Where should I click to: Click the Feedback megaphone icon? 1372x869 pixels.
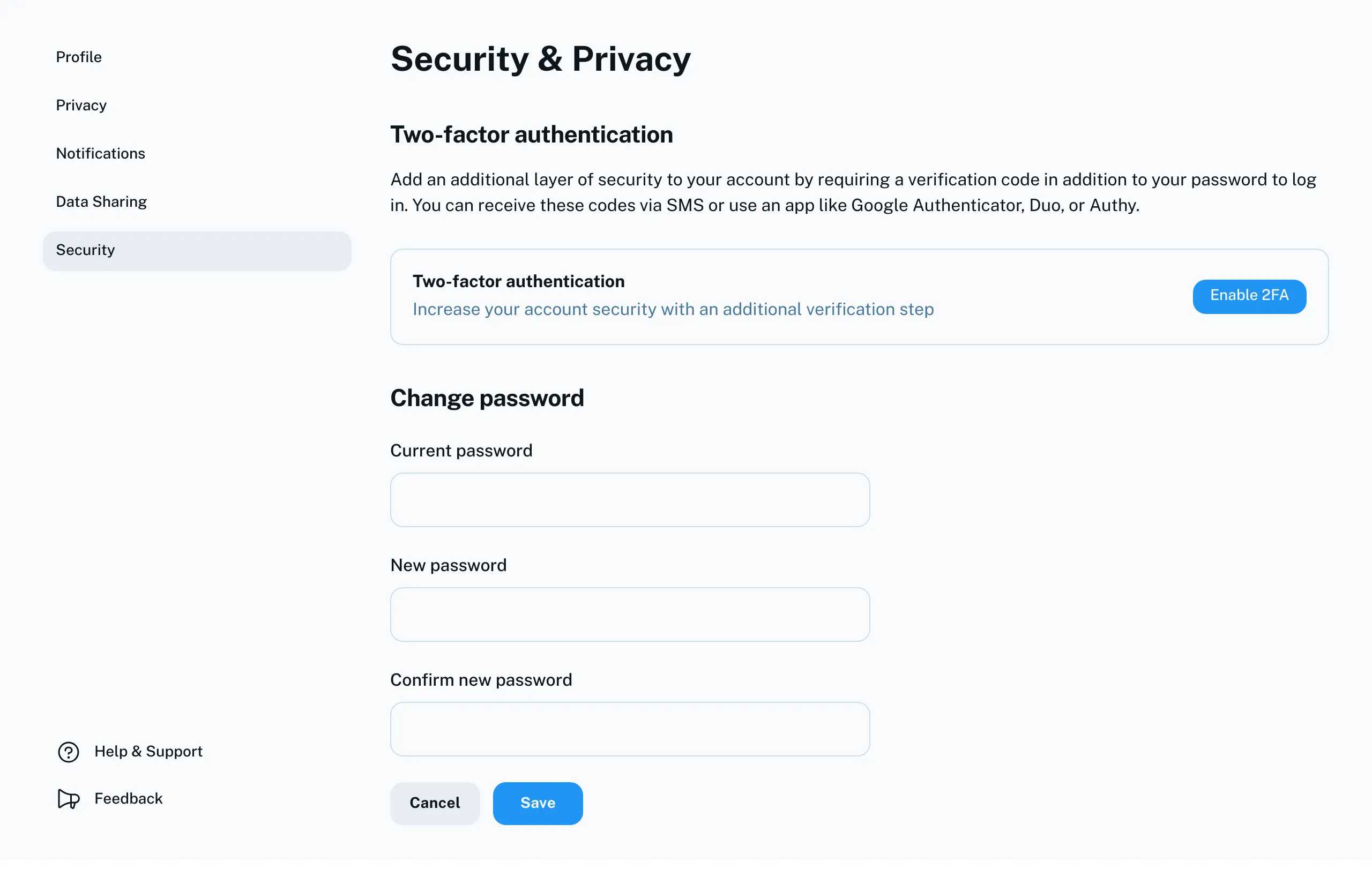coord(69,799)
